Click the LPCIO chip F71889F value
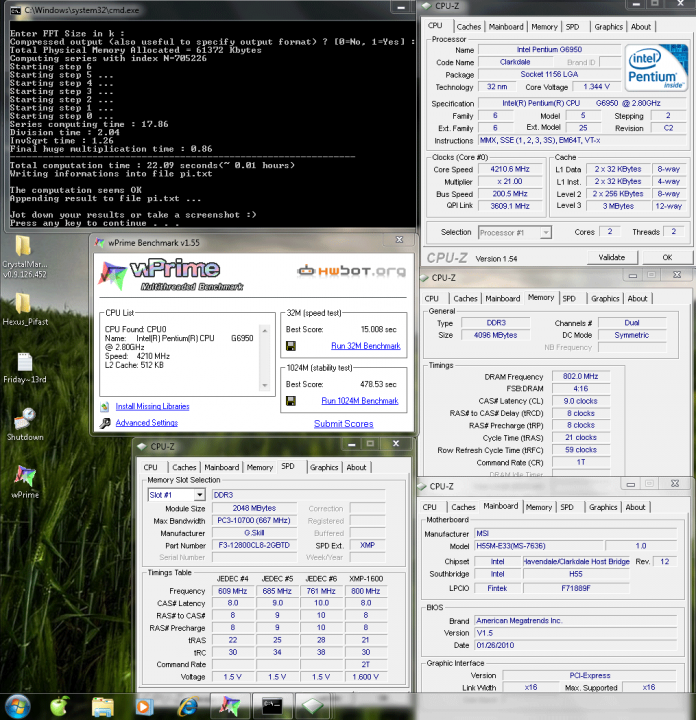The height and width of the screenshot is (720, 696). click(576, 588)
